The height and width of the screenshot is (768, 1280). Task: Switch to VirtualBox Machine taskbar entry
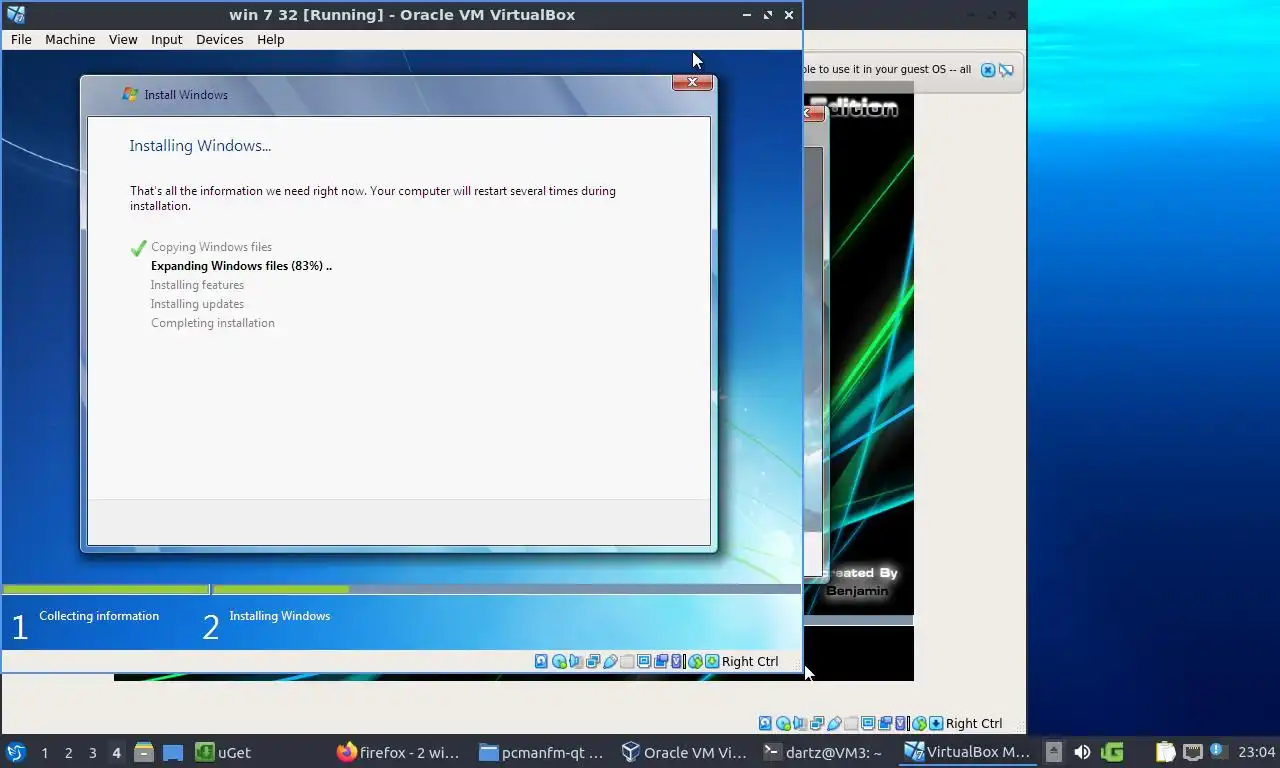968,752
